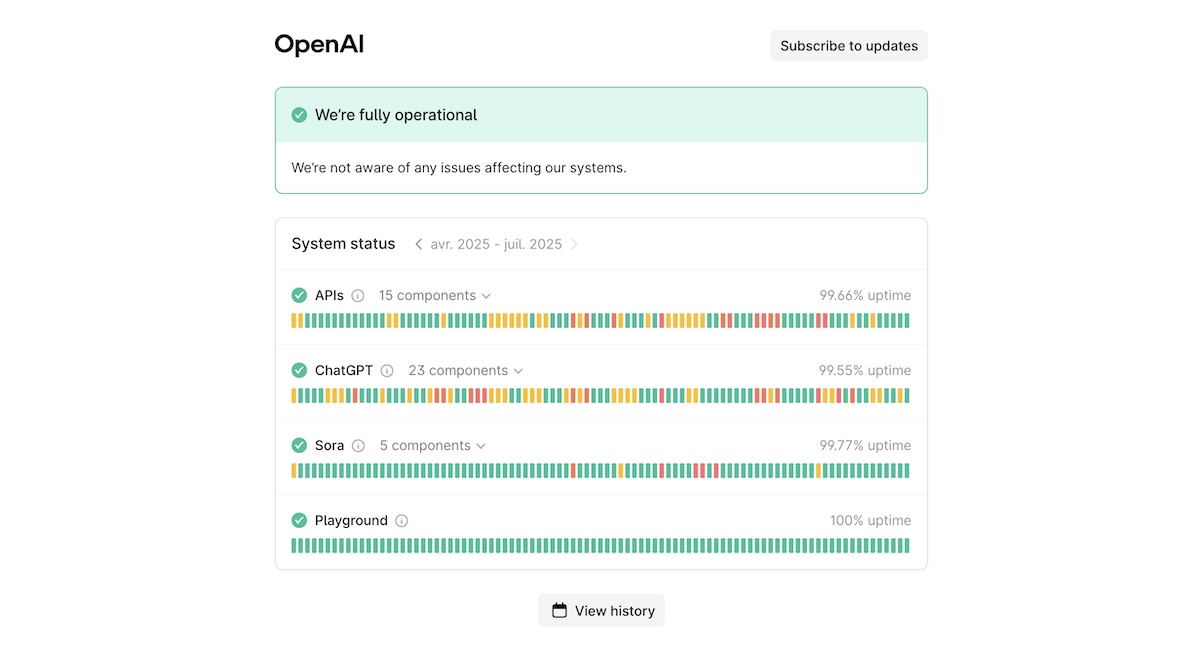Click Subscribe to updates button

pyautogui.click(x=849, y=46)
